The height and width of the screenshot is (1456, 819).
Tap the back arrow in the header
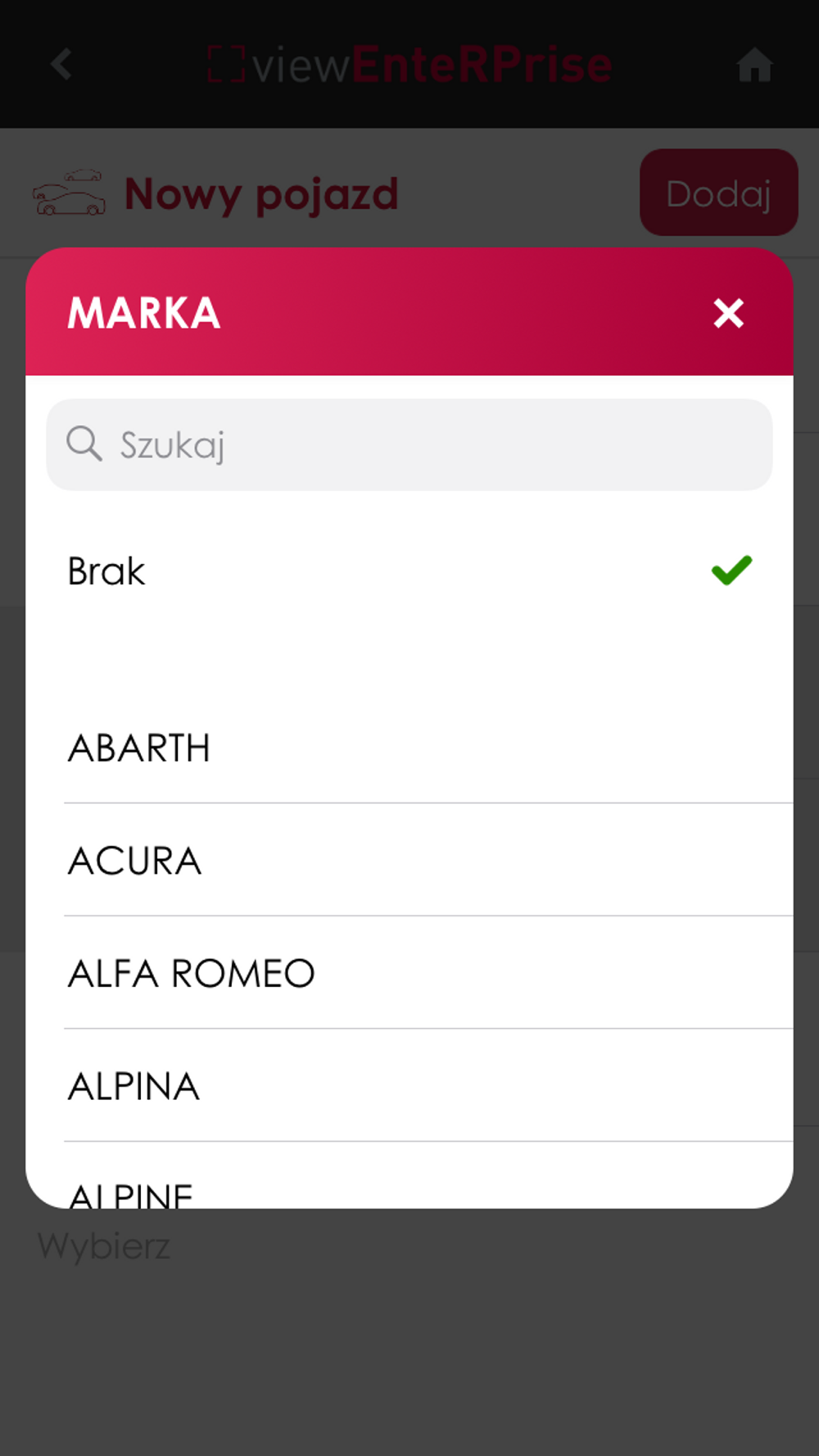pos(61,64)
